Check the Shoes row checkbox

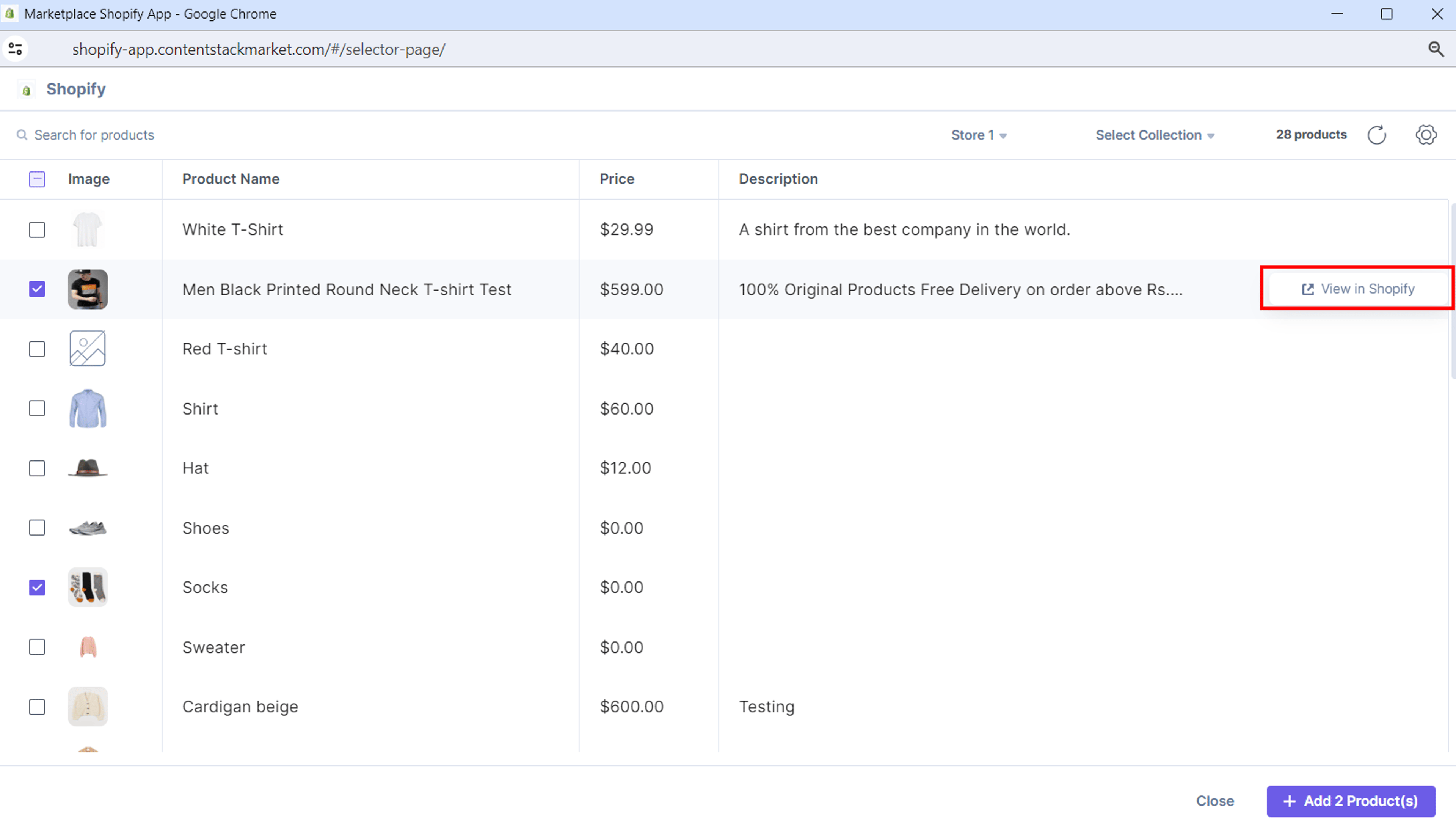click(x=37, y=528)
